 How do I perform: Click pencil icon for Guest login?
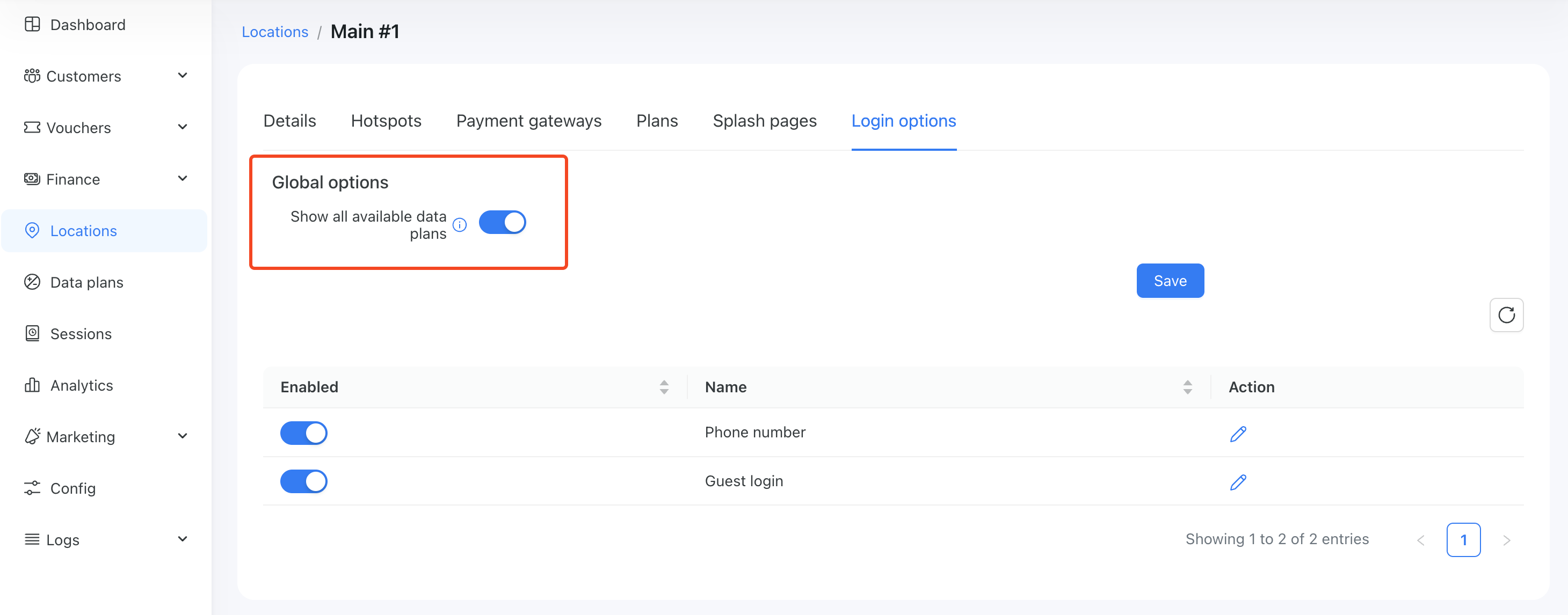tap(1237, 482)
